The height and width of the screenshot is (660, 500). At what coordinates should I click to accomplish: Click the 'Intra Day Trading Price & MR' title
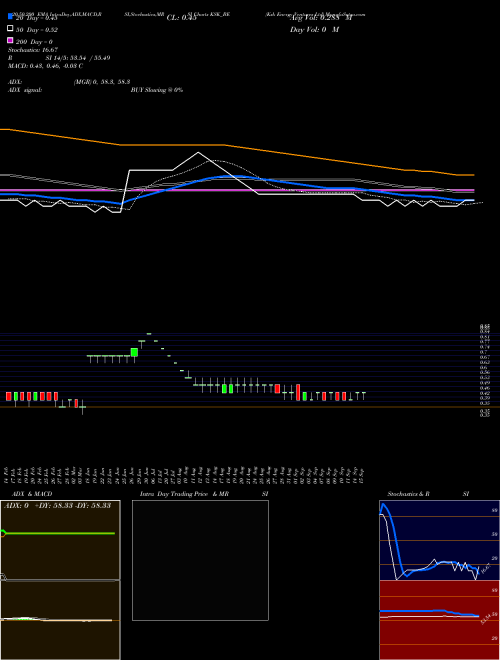(184, 494)
